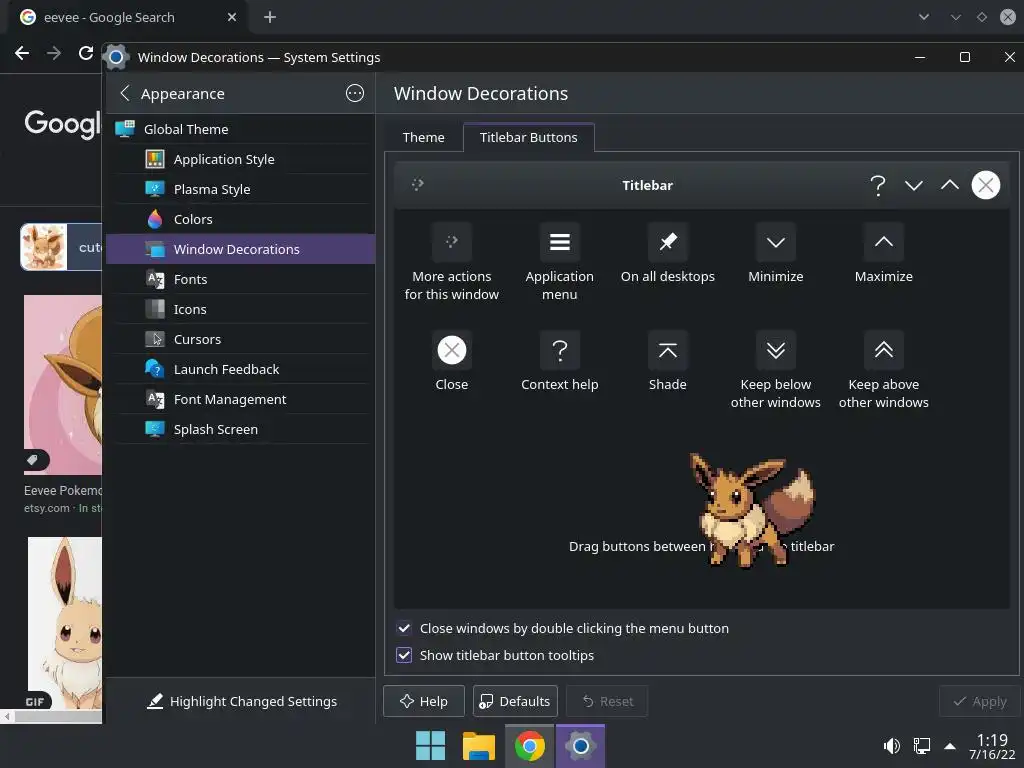This screenshot has width=1024, height=768.
Task: Click the Eevee suggestion chip thumbnail in Chrome
Action: 44,247
